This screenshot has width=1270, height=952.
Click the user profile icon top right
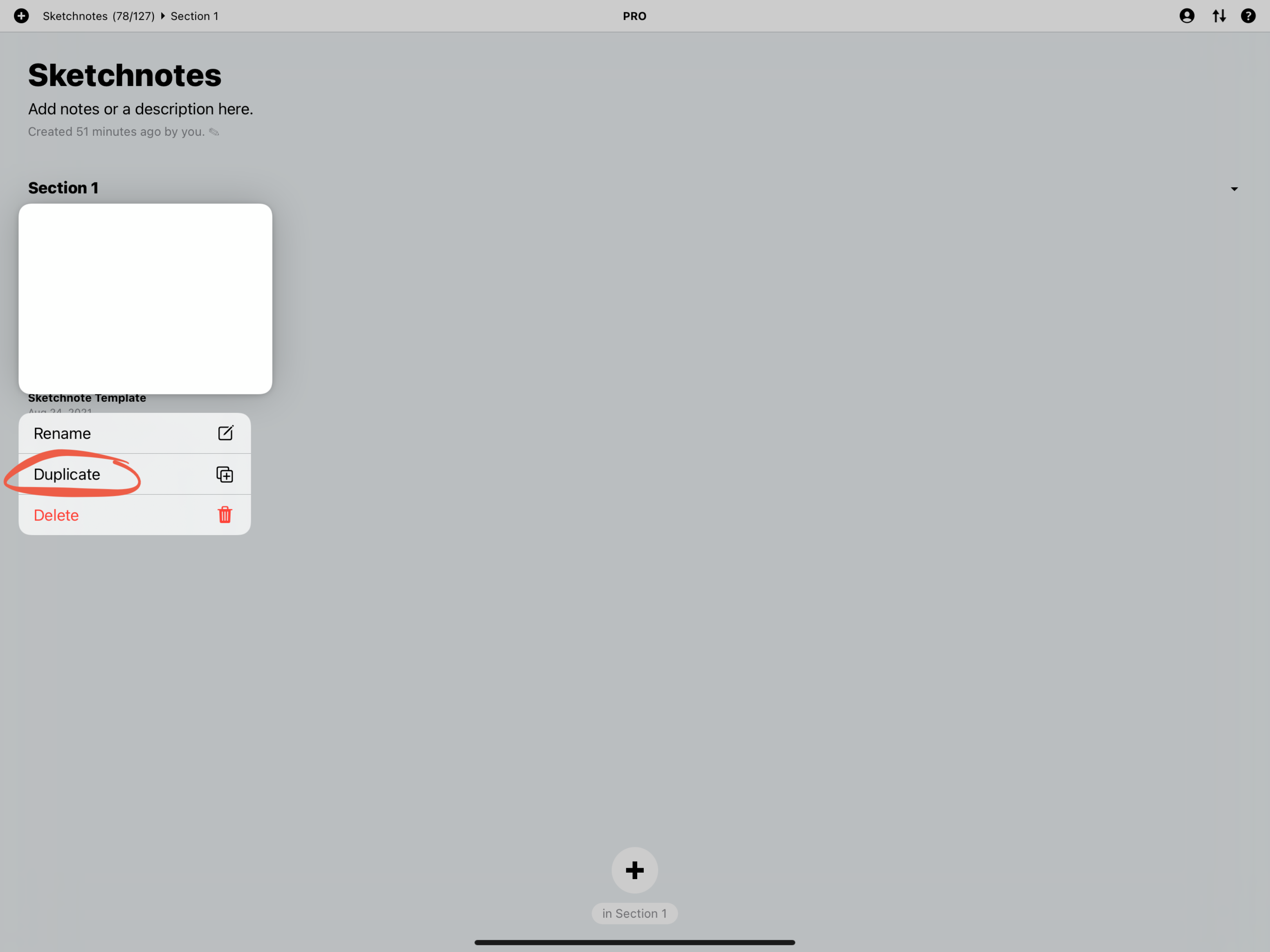coord(1187,16)
